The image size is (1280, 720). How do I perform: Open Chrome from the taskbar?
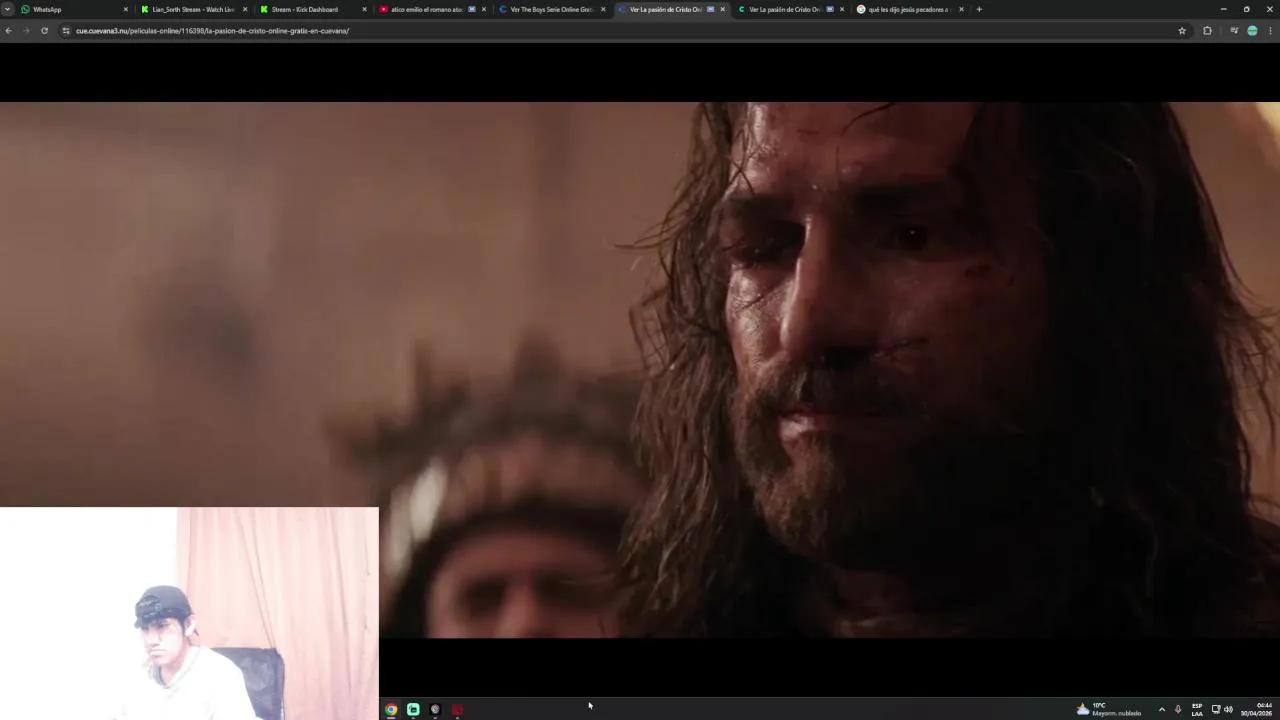391,709
